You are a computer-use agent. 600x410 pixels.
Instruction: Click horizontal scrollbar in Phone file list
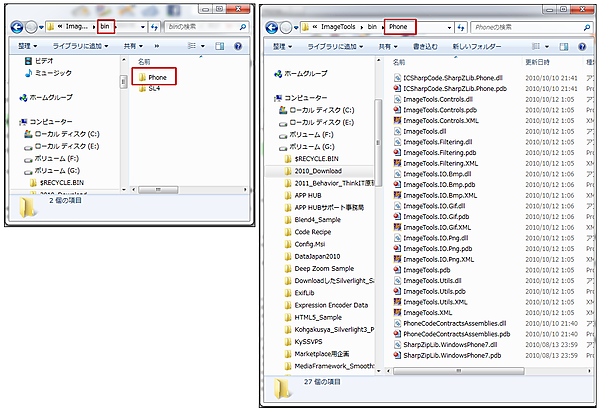coord(458,371)
